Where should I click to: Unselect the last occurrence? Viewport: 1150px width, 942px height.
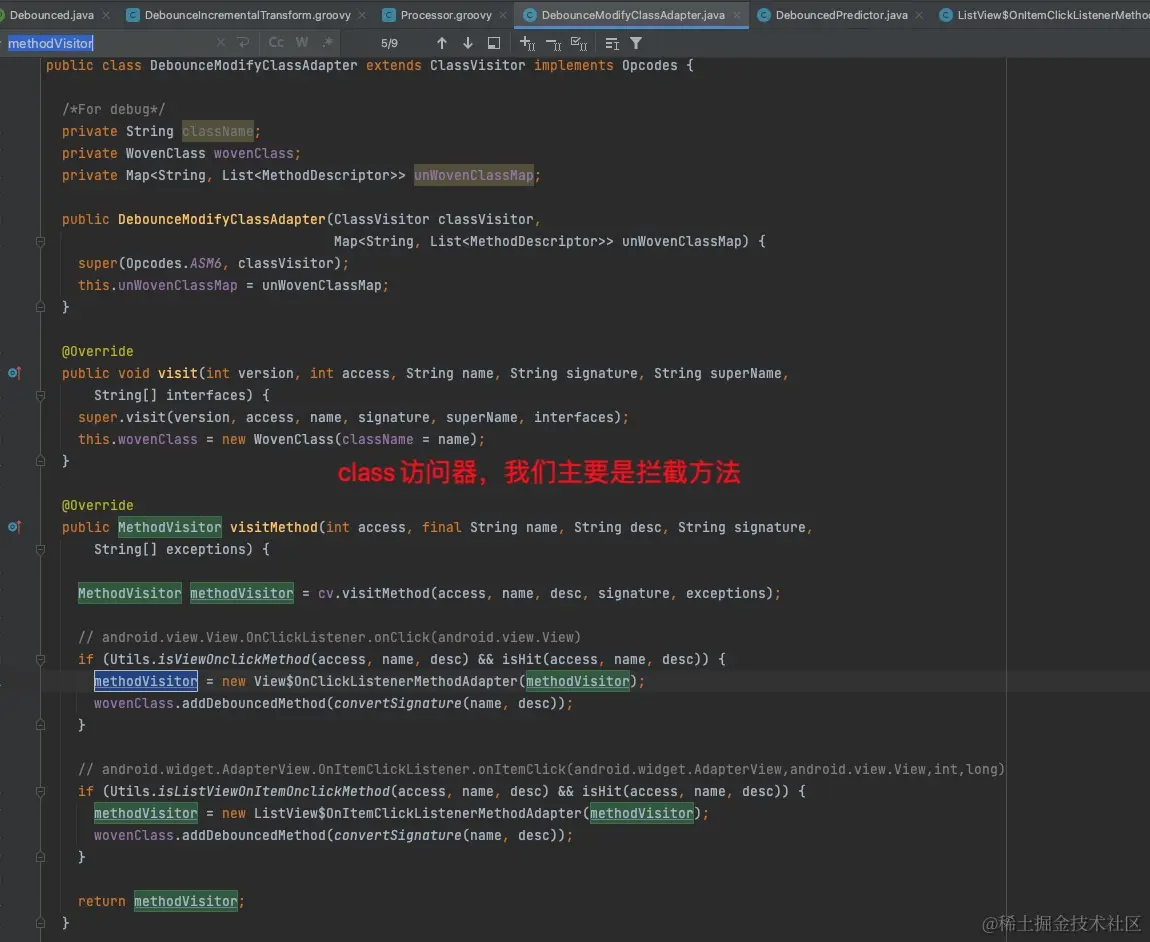(553, 44)
